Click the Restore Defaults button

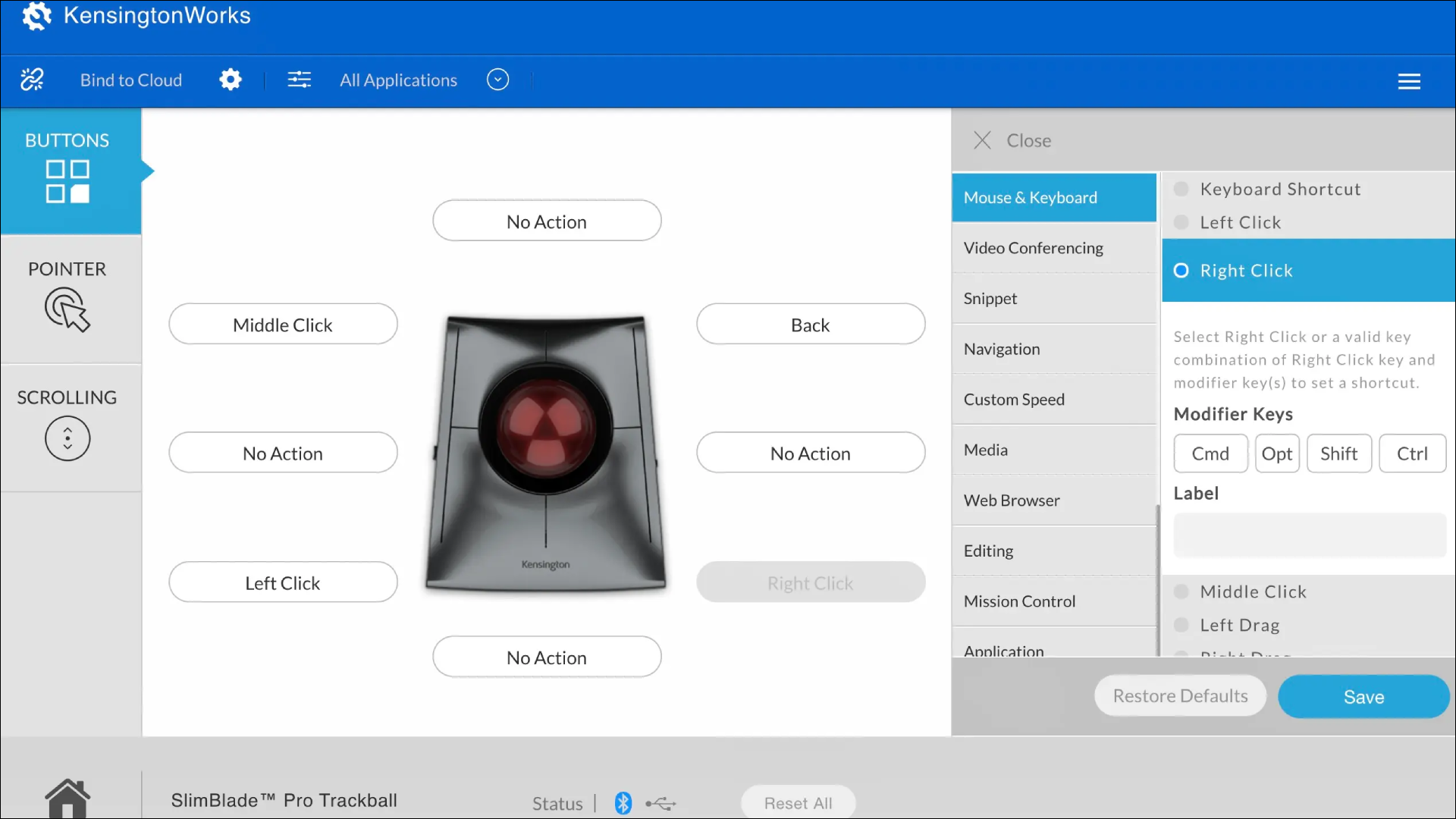[x=1180, y=695]
